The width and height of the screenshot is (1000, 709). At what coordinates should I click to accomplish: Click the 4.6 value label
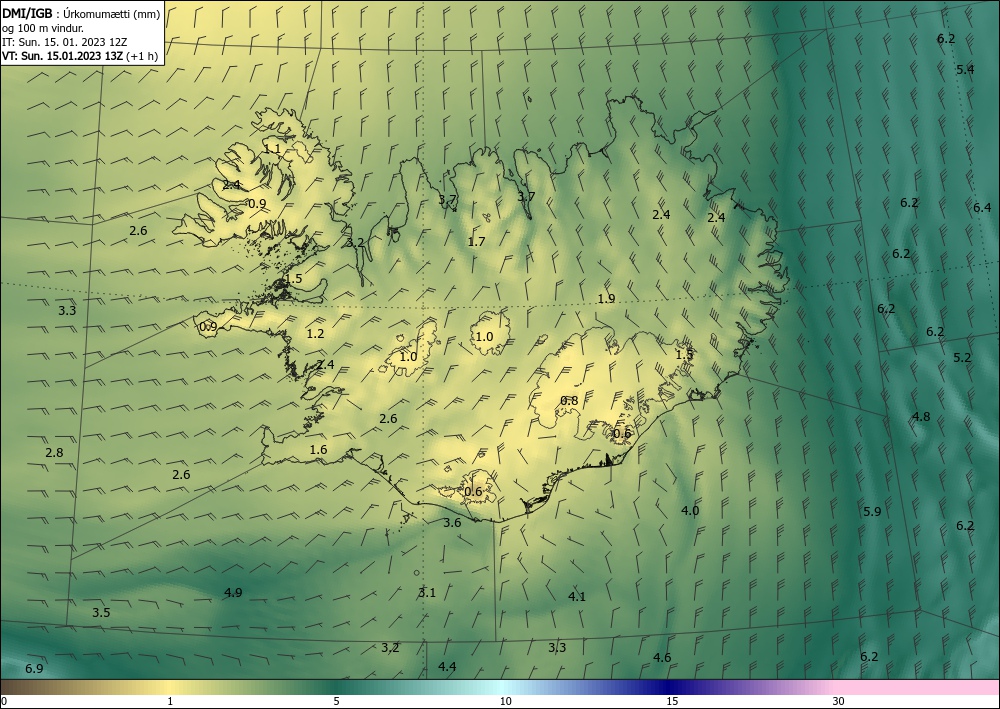tap(662, 657)
